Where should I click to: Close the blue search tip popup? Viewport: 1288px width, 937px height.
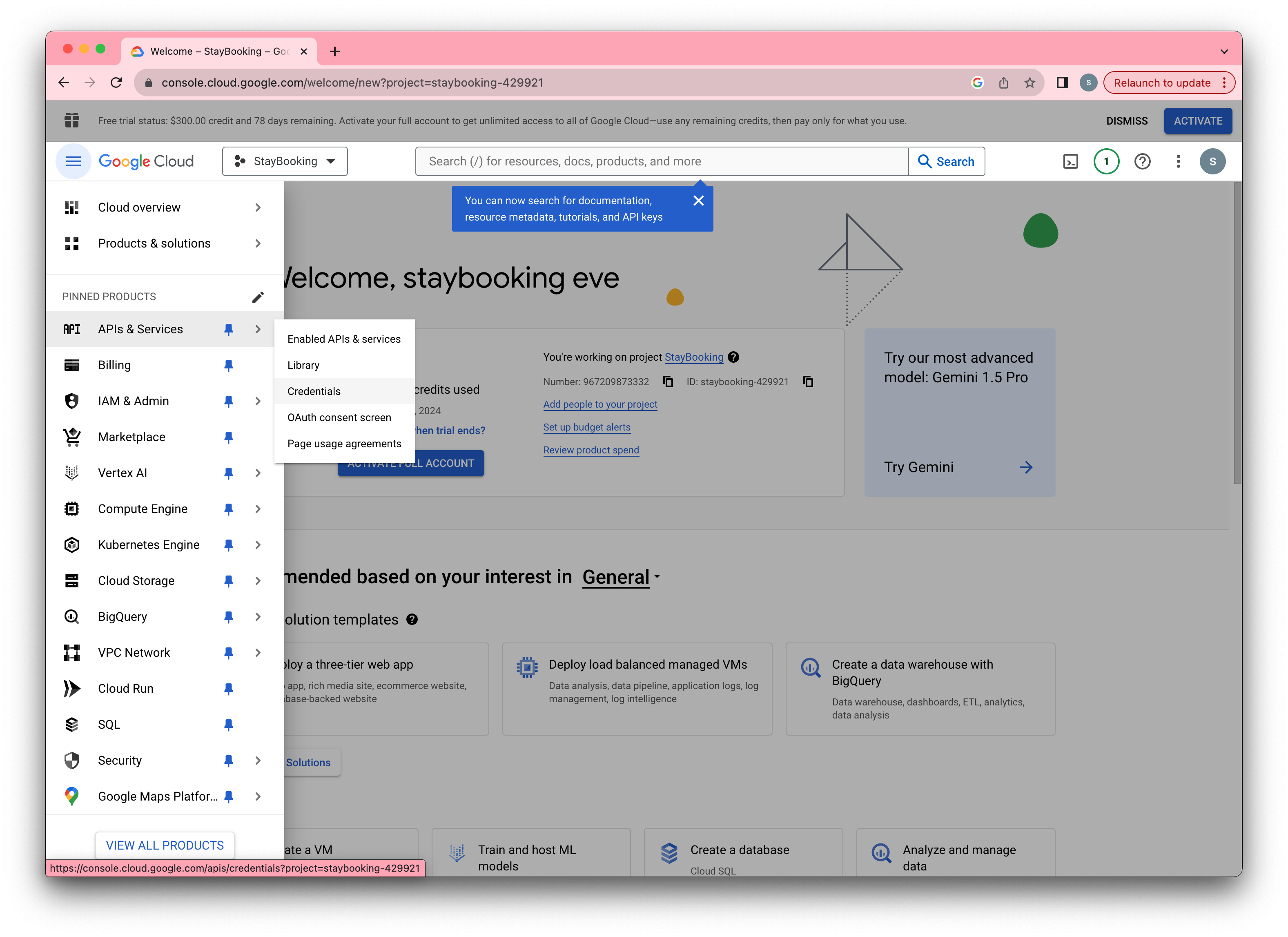click(699, 201)
